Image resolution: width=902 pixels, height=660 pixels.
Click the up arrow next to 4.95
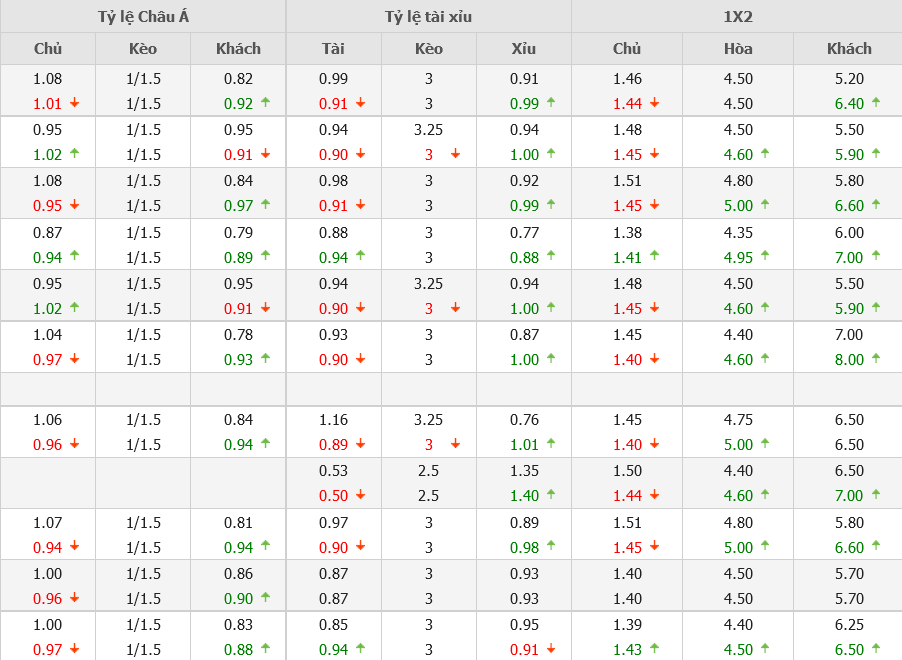[765, 256]
